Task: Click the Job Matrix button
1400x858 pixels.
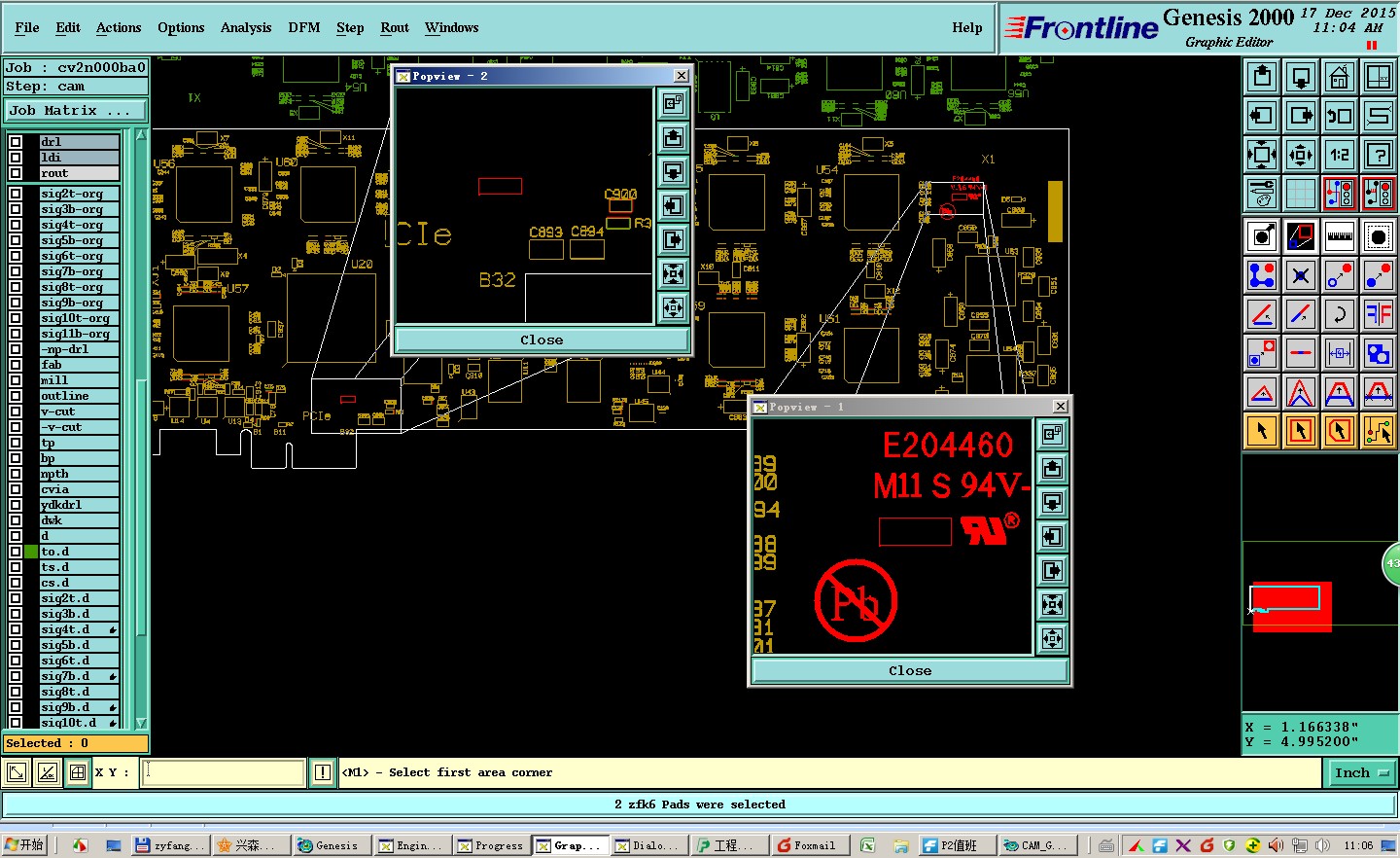Action: point(76,111)
